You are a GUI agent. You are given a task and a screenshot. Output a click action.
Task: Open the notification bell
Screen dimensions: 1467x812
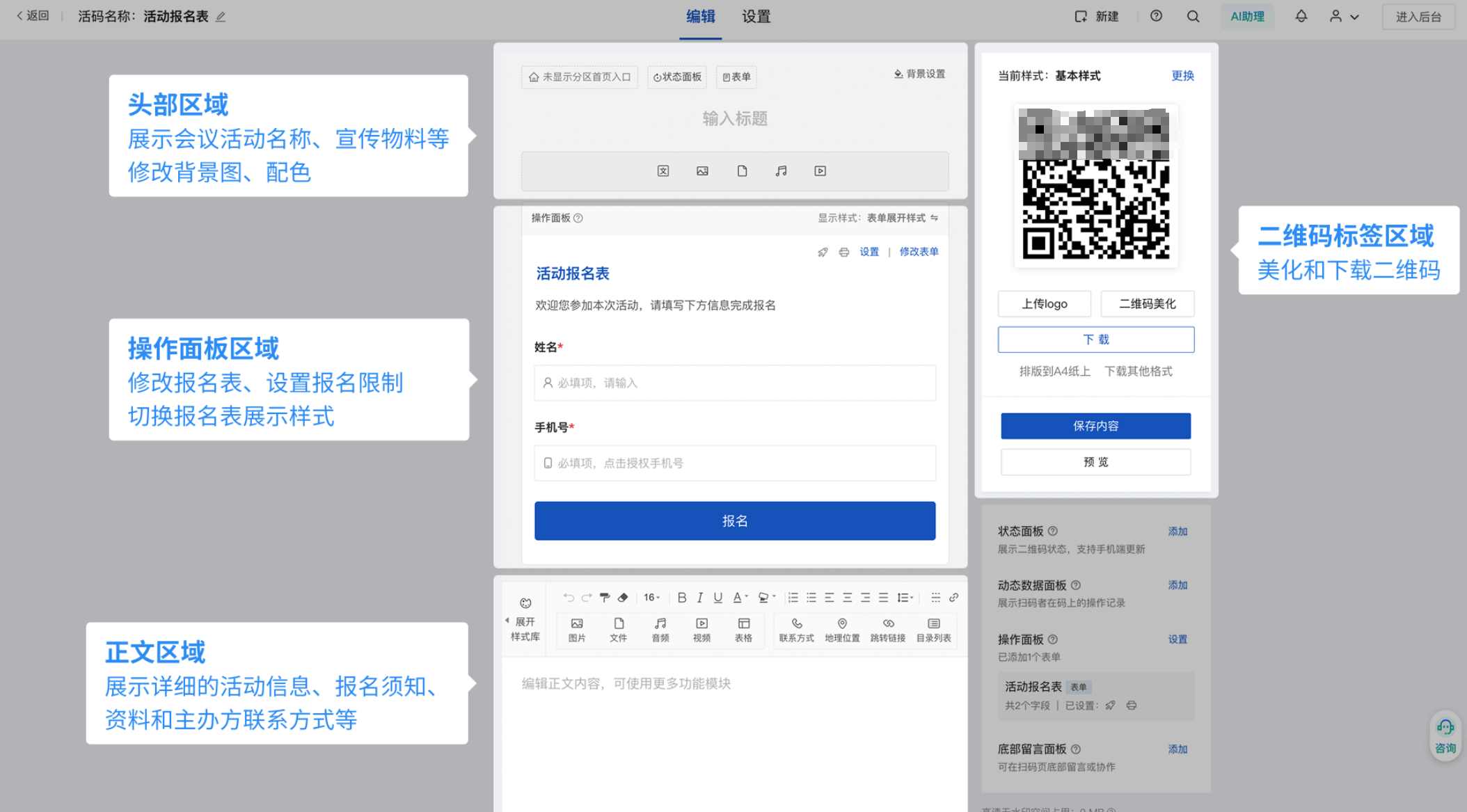tap(1301, 16)
